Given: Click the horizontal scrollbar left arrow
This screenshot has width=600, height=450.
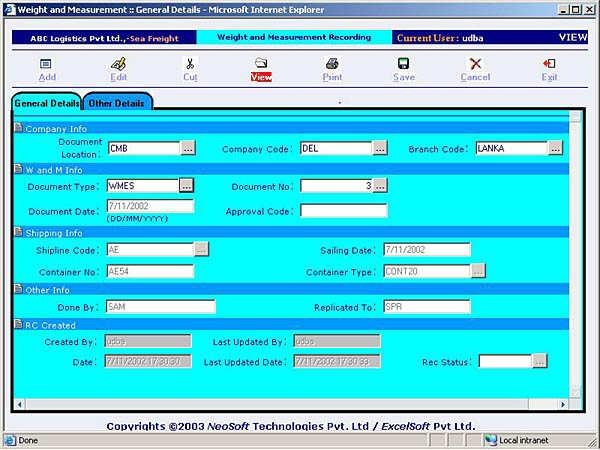Looking at the screenshot, I should point(19,404).
